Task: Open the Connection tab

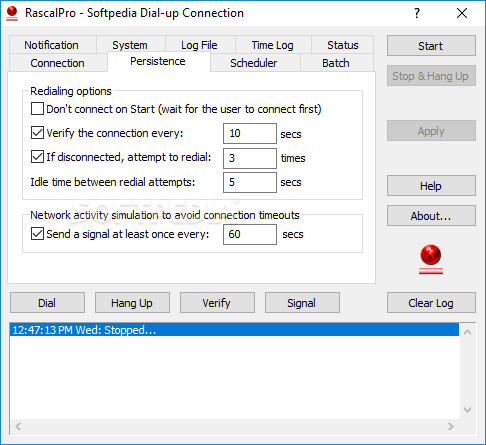Action: pos(57,63)
